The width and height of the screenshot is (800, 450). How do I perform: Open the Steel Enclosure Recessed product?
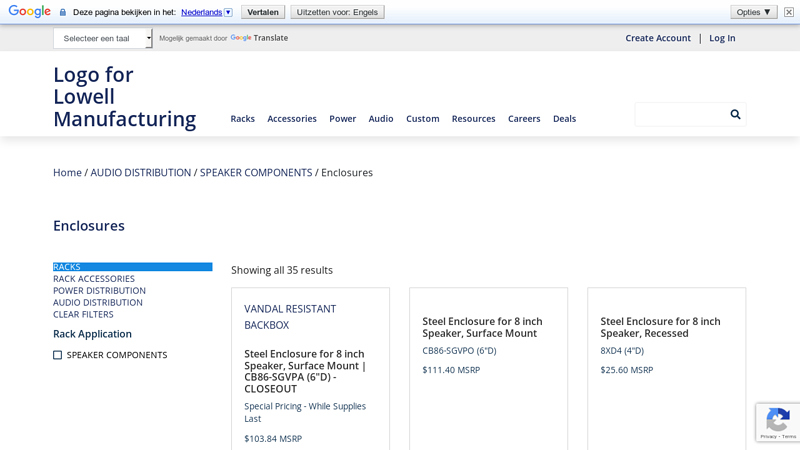click(x=660, y=327)
